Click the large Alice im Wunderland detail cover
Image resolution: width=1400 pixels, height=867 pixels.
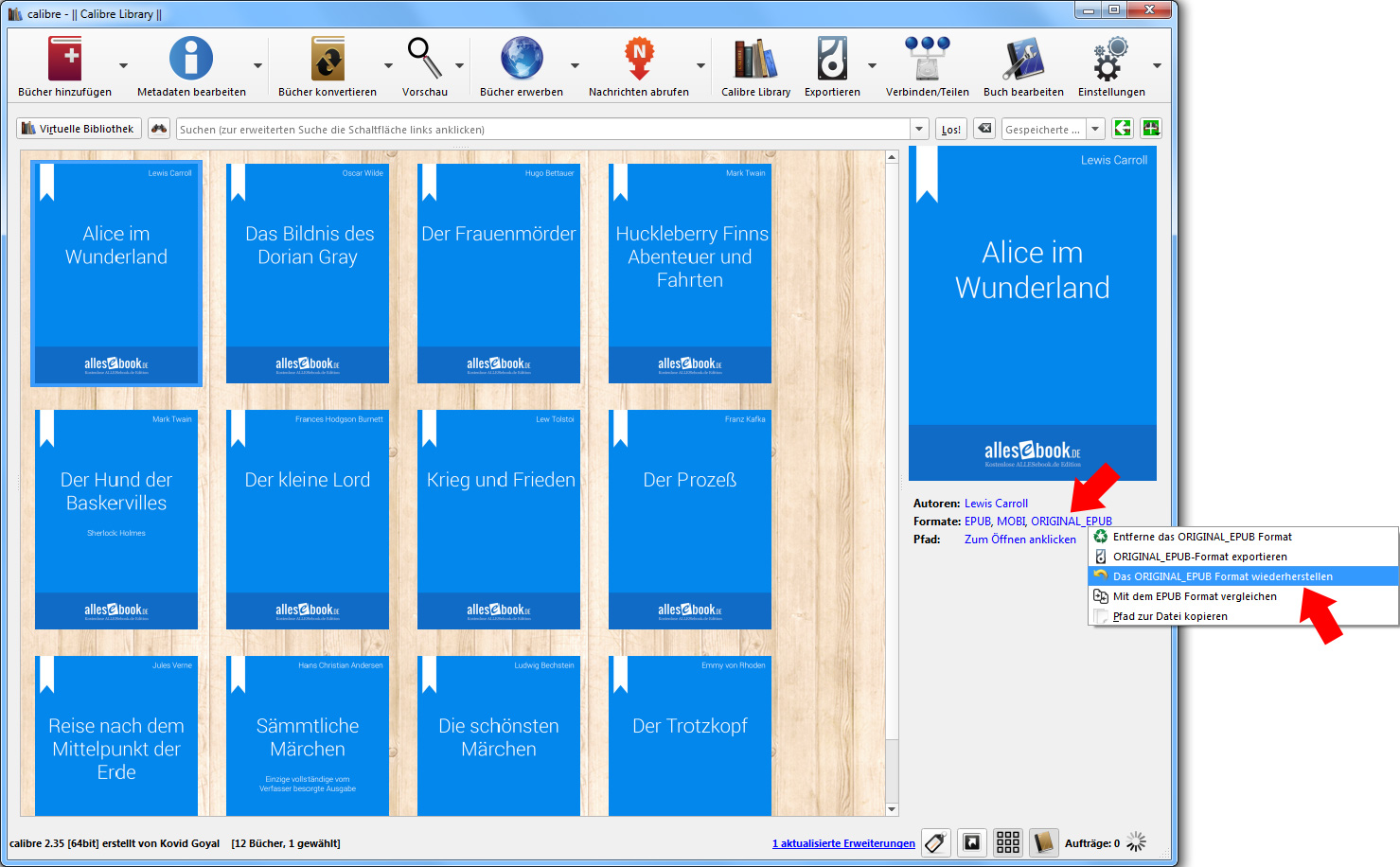click(x=1033, y=313)
